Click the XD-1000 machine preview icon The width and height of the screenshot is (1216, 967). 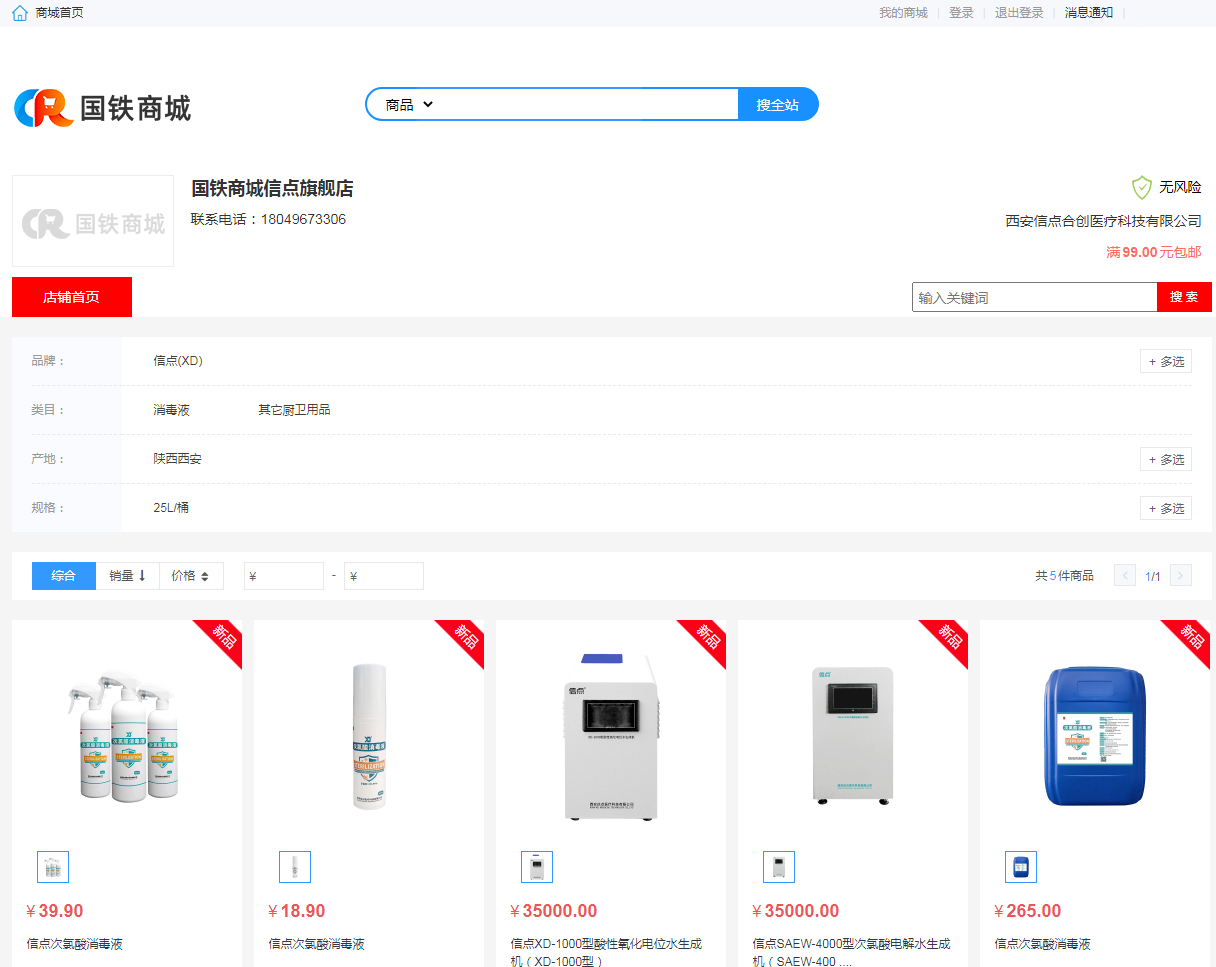[x=537, y=867]
